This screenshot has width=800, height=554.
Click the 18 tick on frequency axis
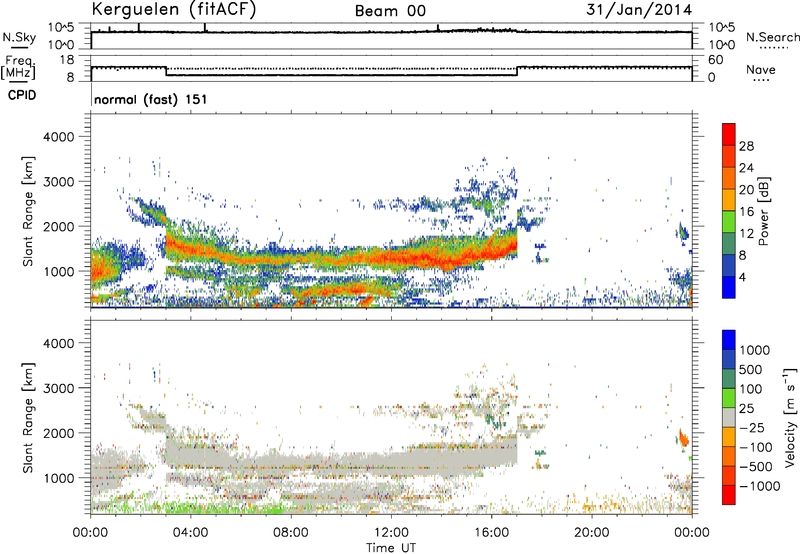pyautogui.click(x=67, y=60)
